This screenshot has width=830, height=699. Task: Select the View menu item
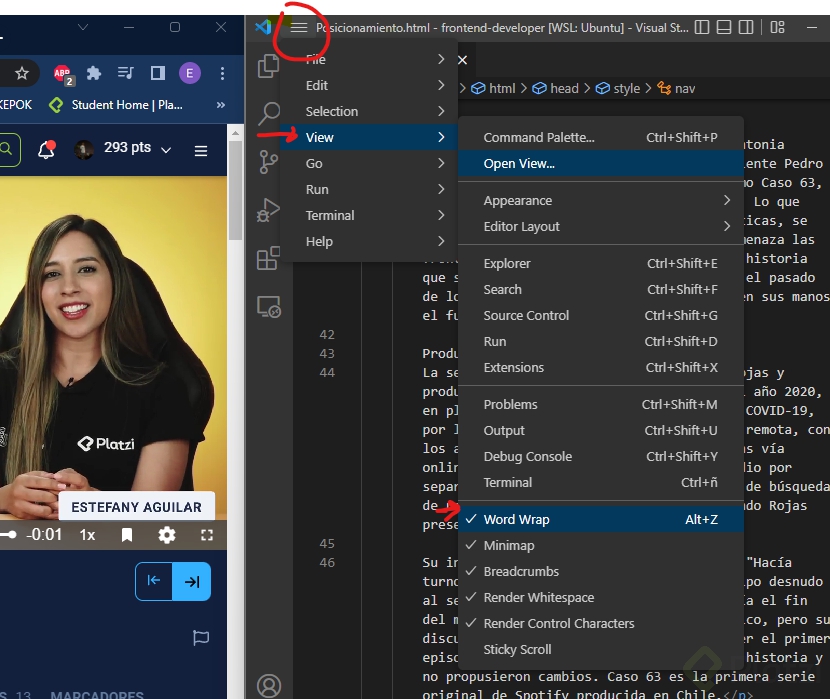tap(369, 137)
